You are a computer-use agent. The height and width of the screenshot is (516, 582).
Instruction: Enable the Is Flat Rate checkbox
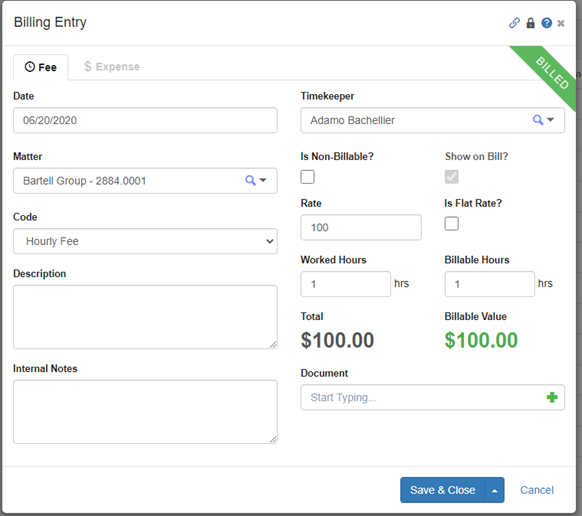pos(451,223)
